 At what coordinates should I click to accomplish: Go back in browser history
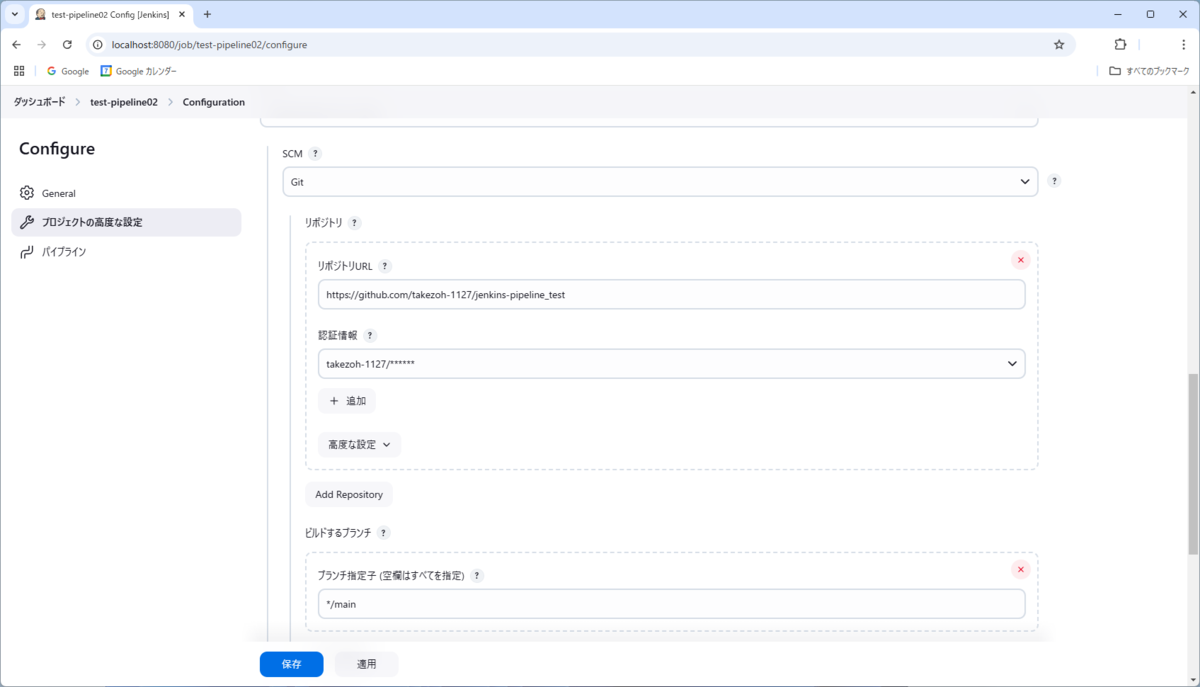[16, 45]
